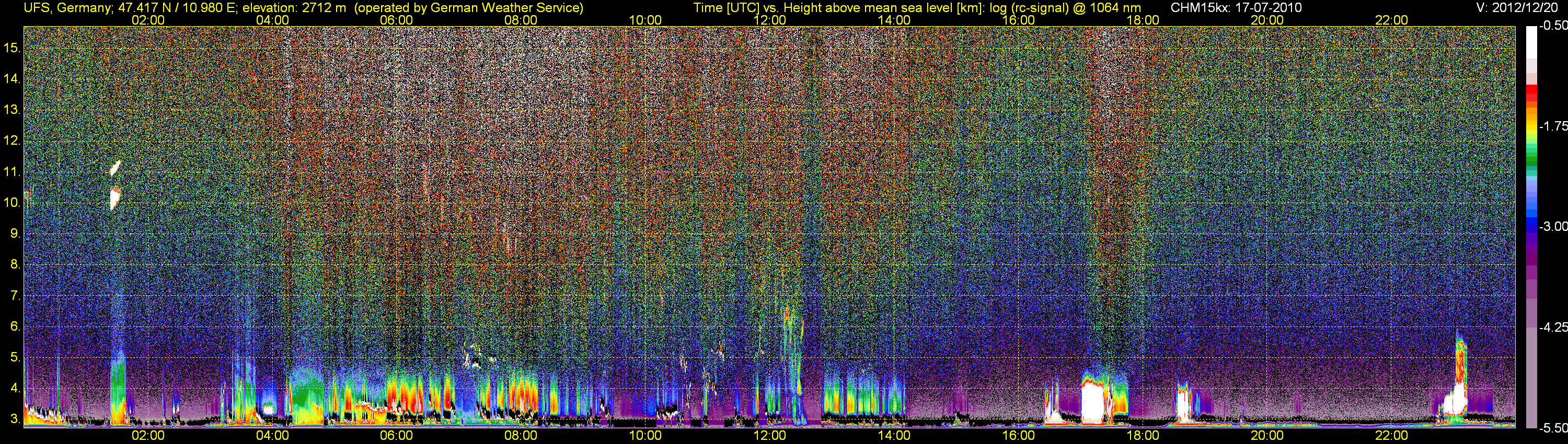Click the height axis label '15.'
The height and width of the screenshot is (444, 1568).
click(x=12, y=48)
